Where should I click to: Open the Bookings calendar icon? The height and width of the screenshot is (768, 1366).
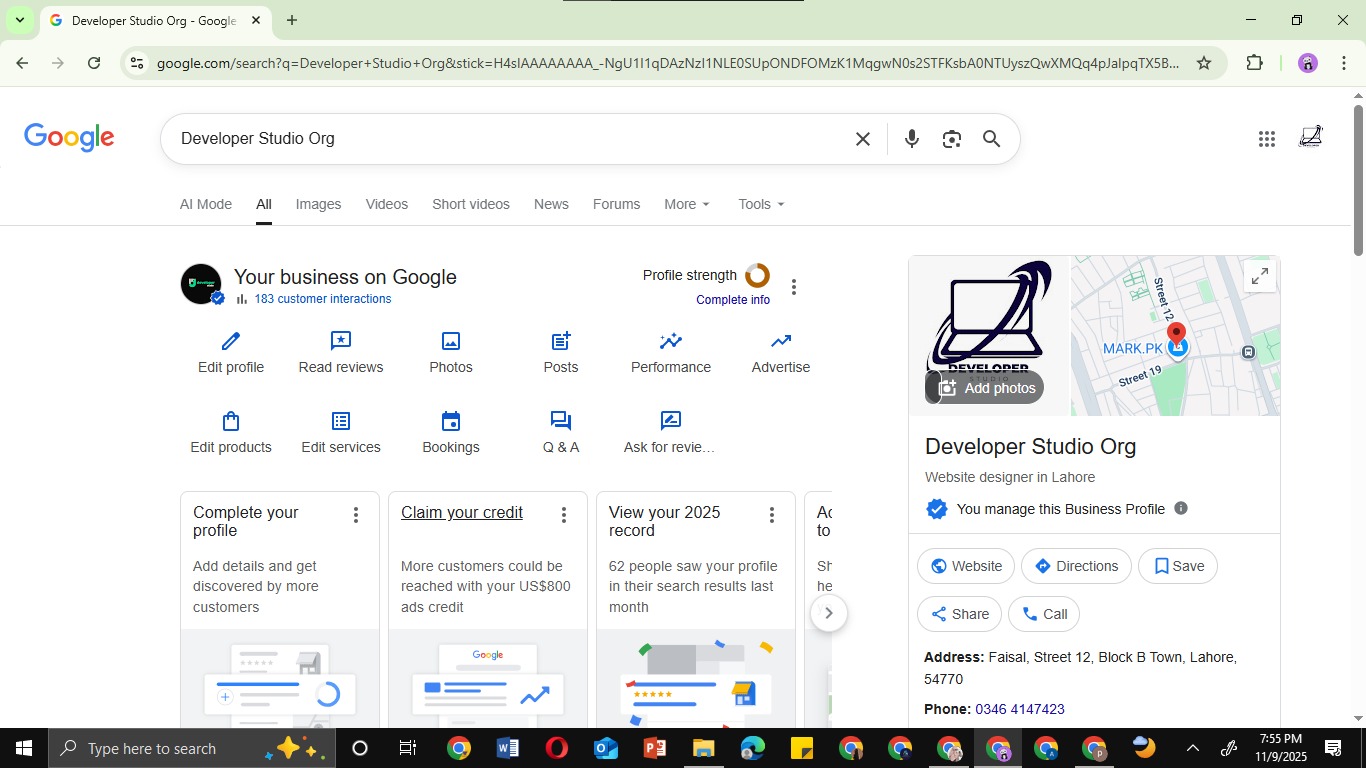[x=450, y=421]
